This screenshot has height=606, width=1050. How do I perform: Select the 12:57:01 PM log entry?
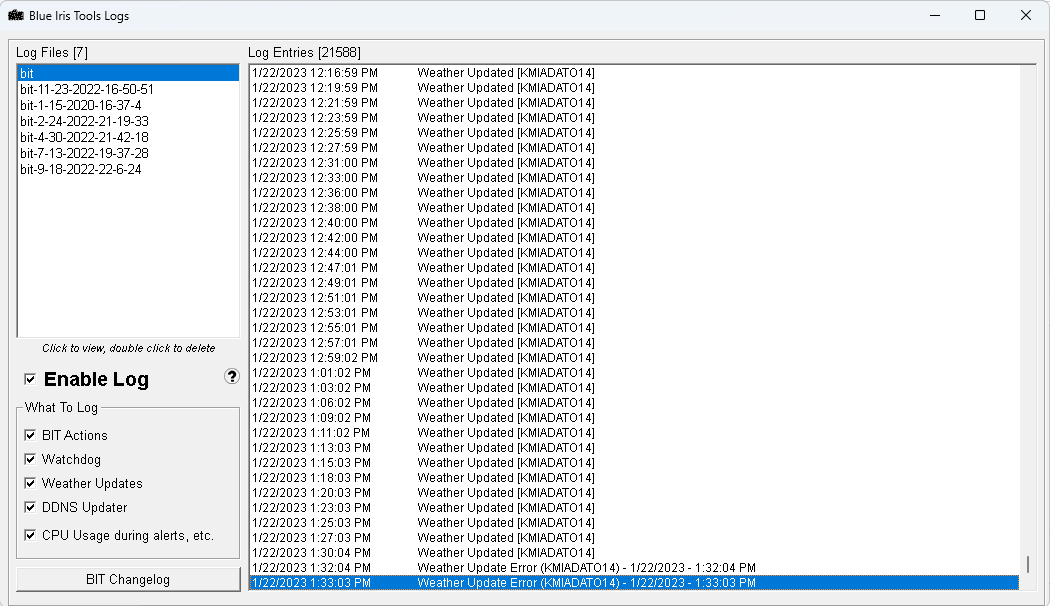[x=634, y=342]
